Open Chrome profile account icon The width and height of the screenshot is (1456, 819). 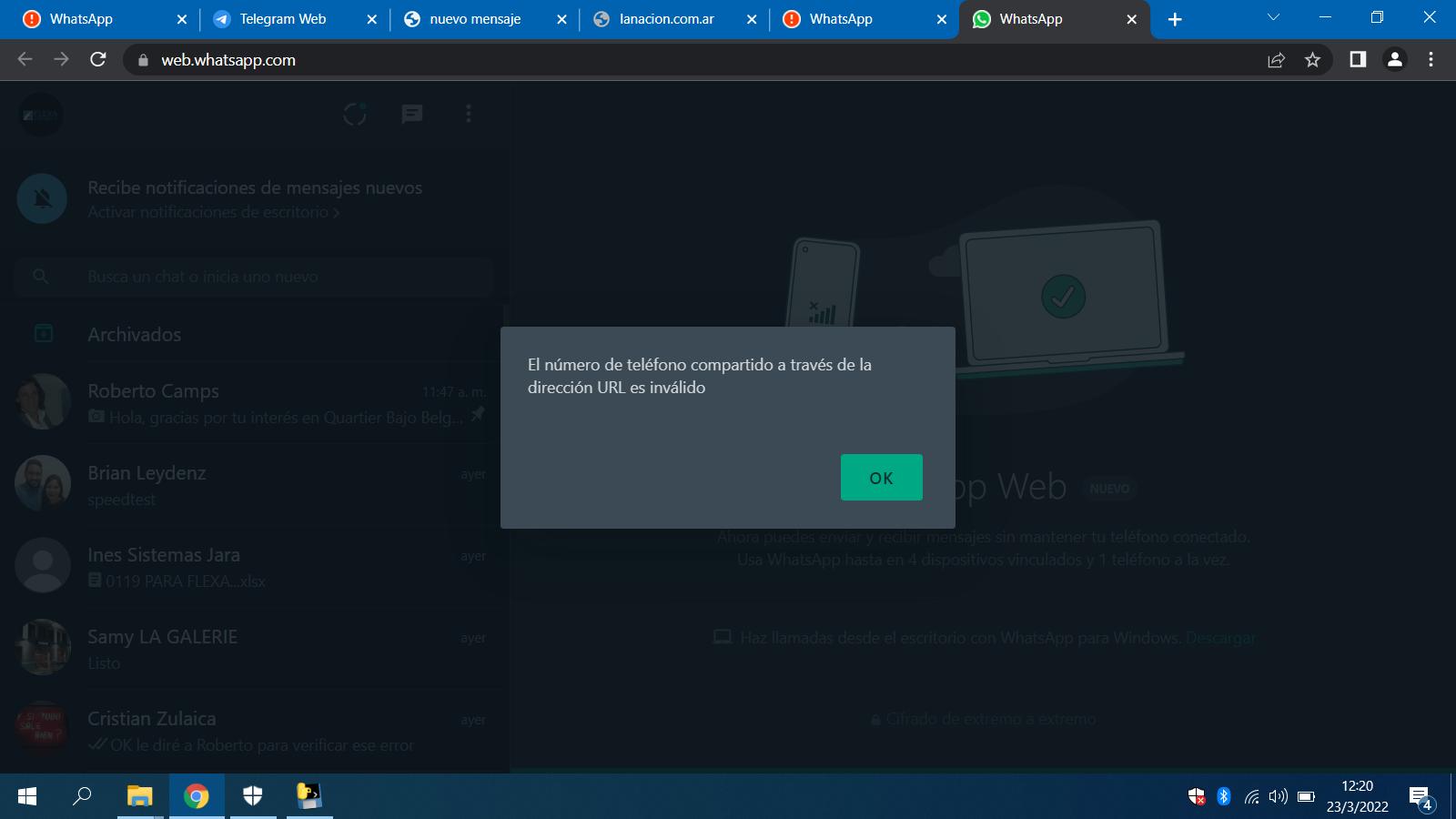[x=1394, y=59]
